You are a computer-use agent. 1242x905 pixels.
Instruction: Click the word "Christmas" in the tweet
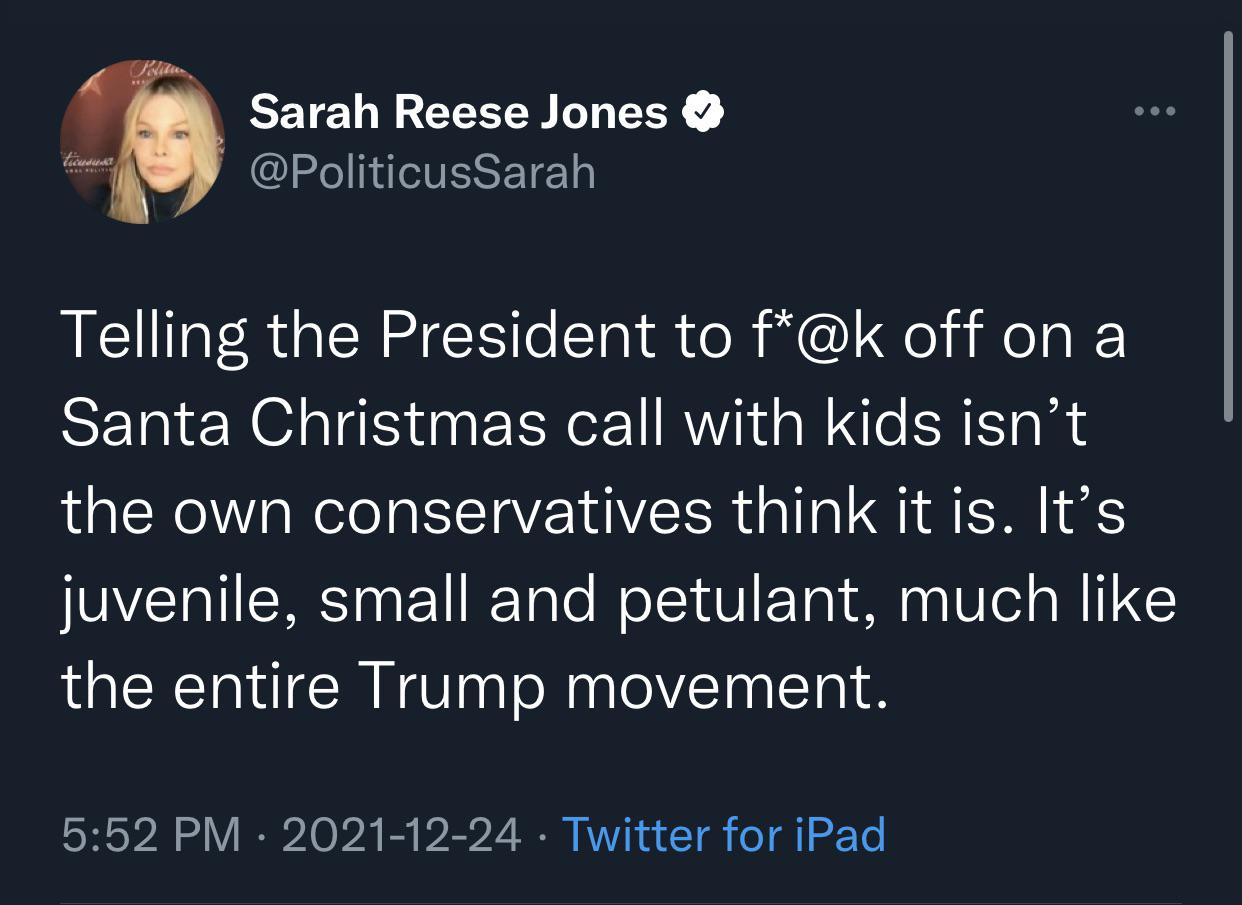click(397, 424)
